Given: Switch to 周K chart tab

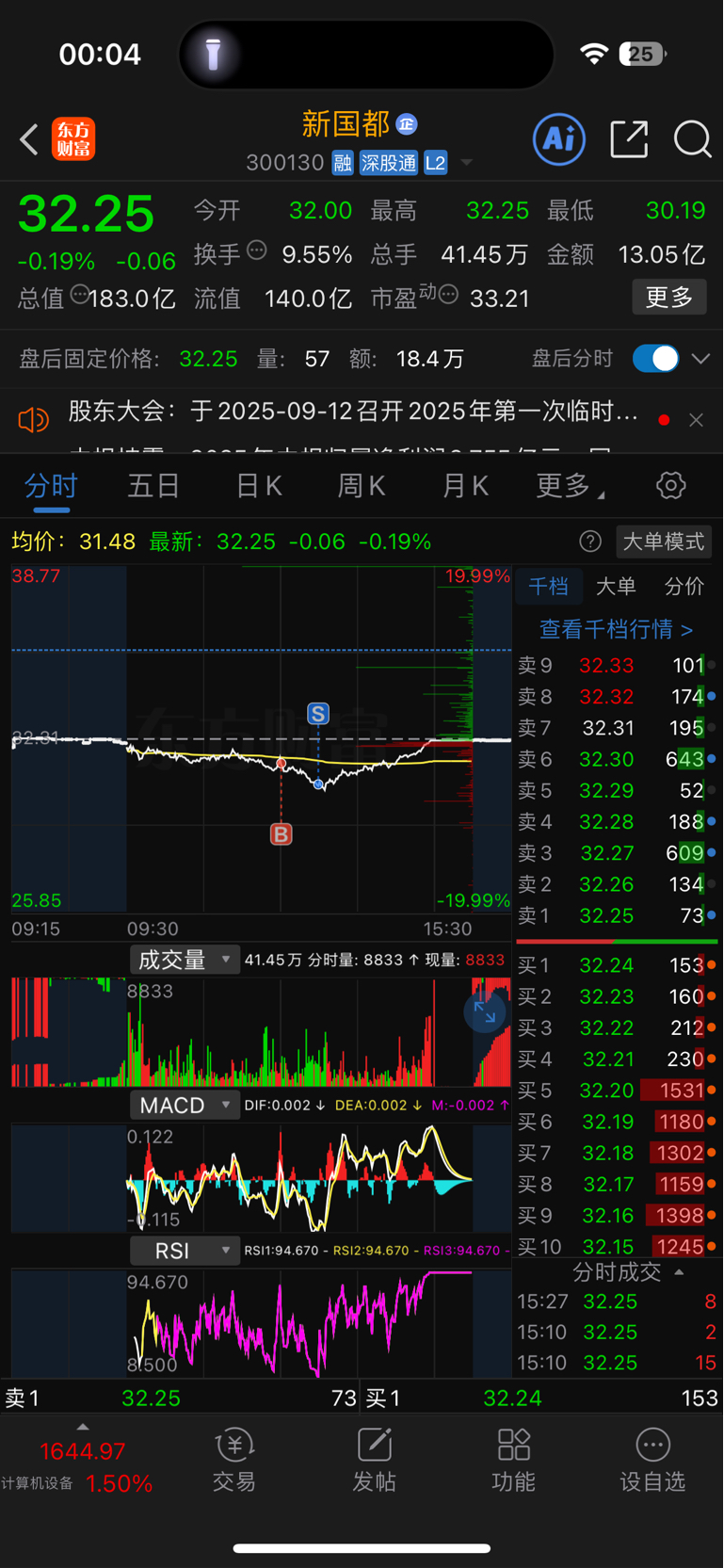Looking at the screenshot, I should pyautogui.click(x=362, y=486).
